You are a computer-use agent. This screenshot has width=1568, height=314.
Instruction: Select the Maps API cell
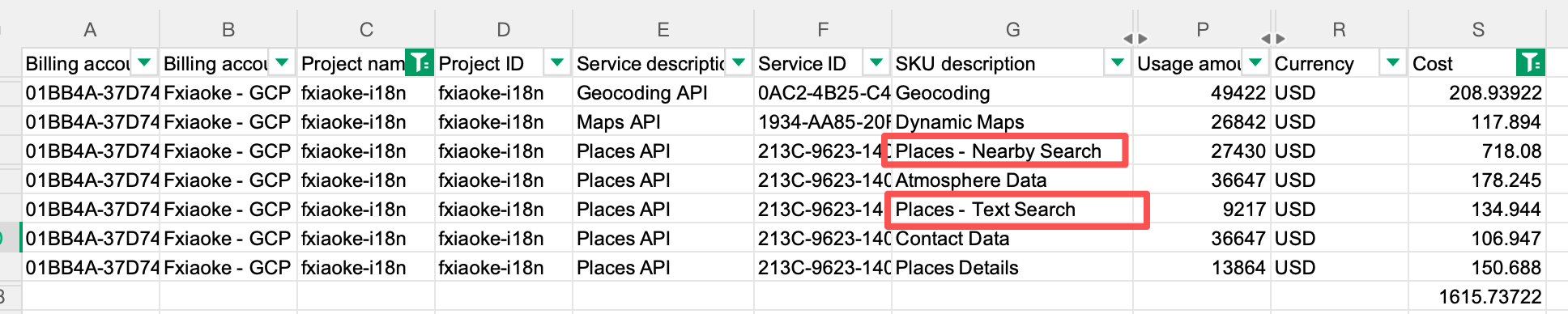pyautogui.click(x=663, y=121)
